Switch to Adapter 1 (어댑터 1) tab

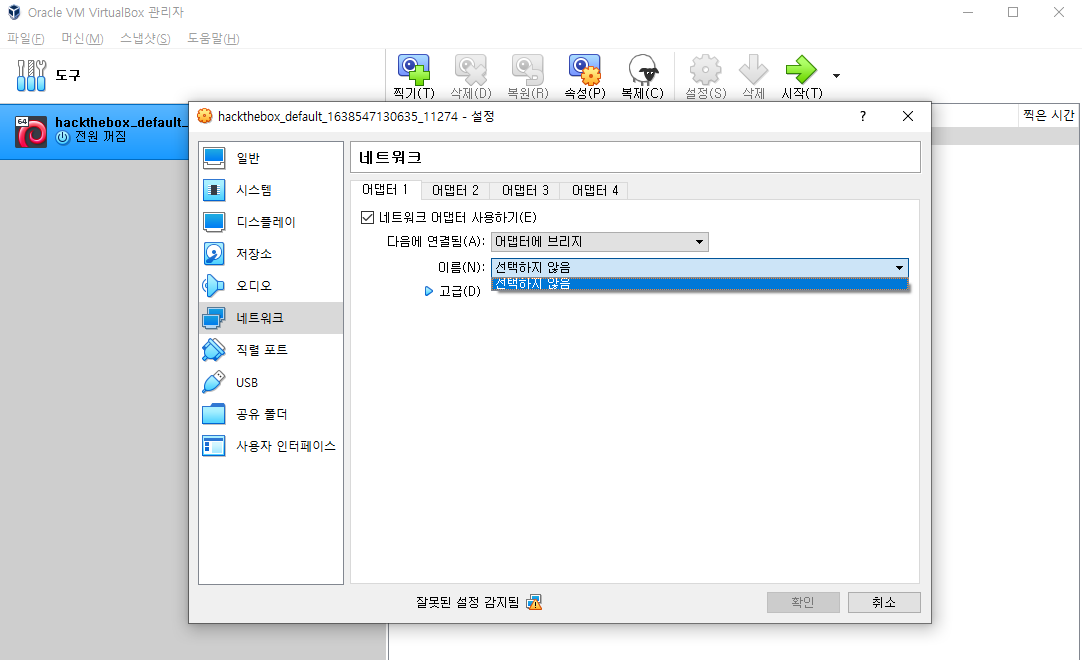coord(385,189)
